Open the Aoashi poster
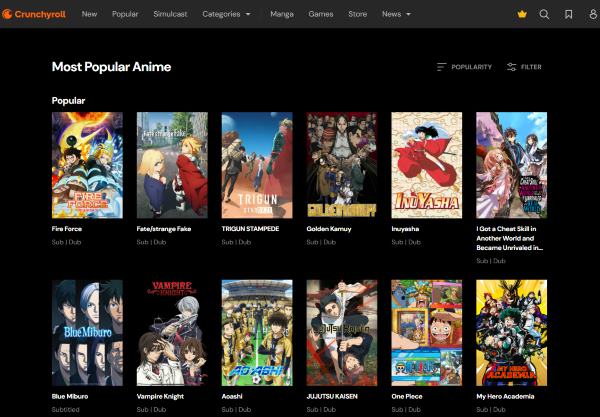Image resolution: width=600 pixels, height=417 pixels. [257, 332]
